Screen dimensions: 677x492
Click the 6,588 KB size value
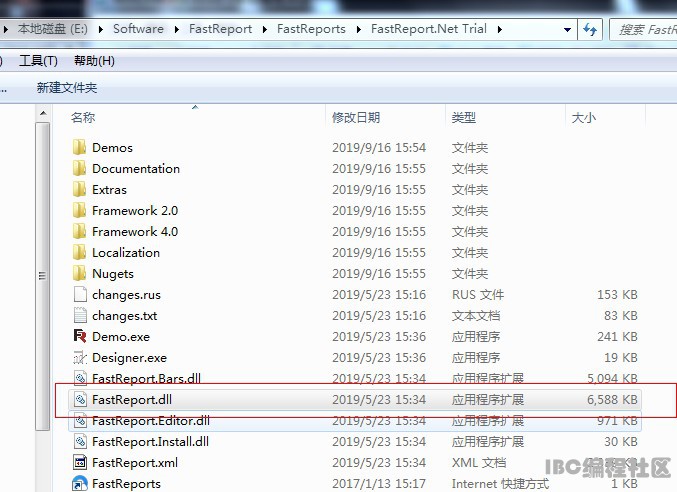(612, 400)
